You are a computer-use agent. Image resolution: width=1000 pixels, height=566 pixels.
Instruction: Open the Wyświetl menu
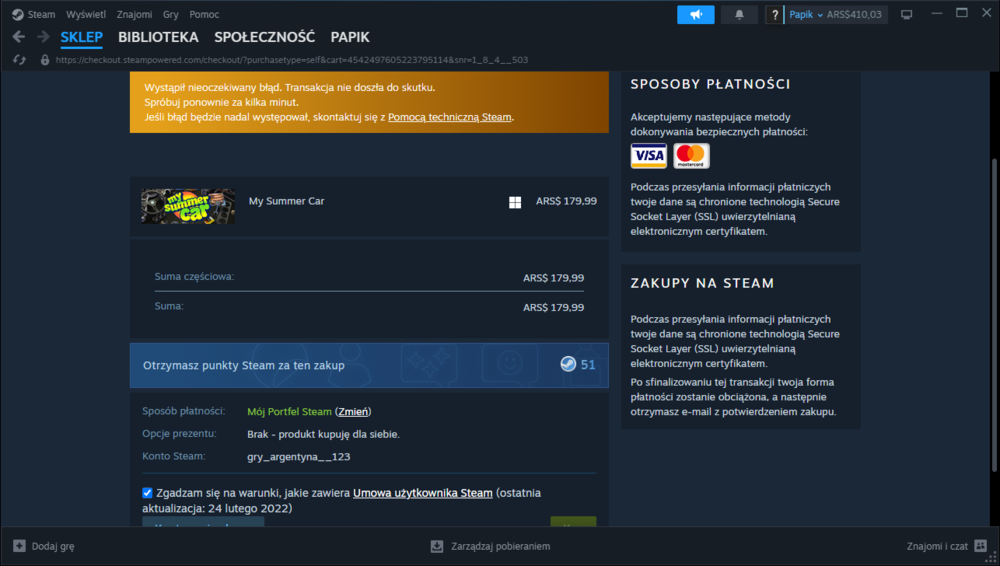pos(86,14)
